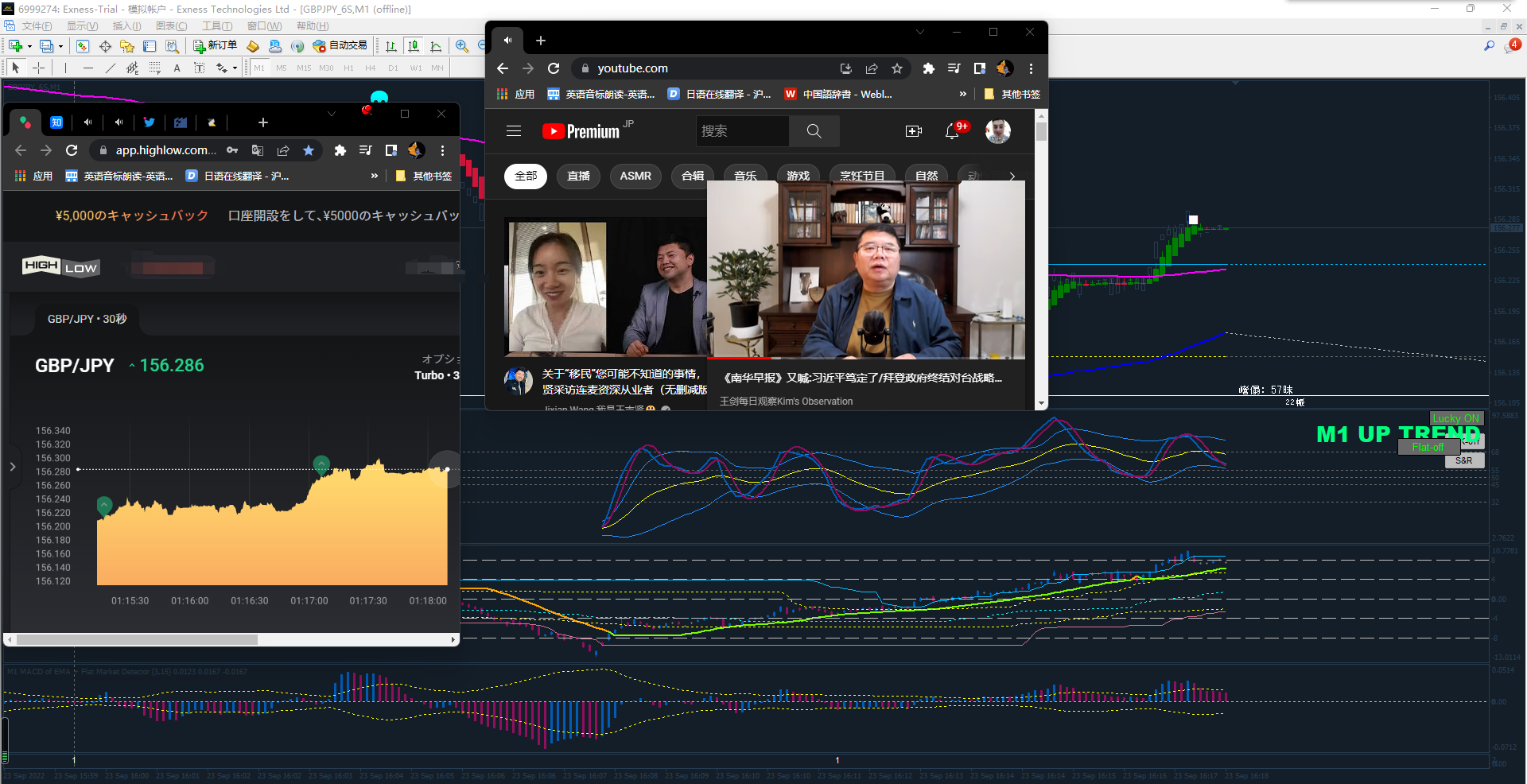
Task: Open the New Order (新订单) dialog
Action: pyautogui.click(x=216, y=46)
